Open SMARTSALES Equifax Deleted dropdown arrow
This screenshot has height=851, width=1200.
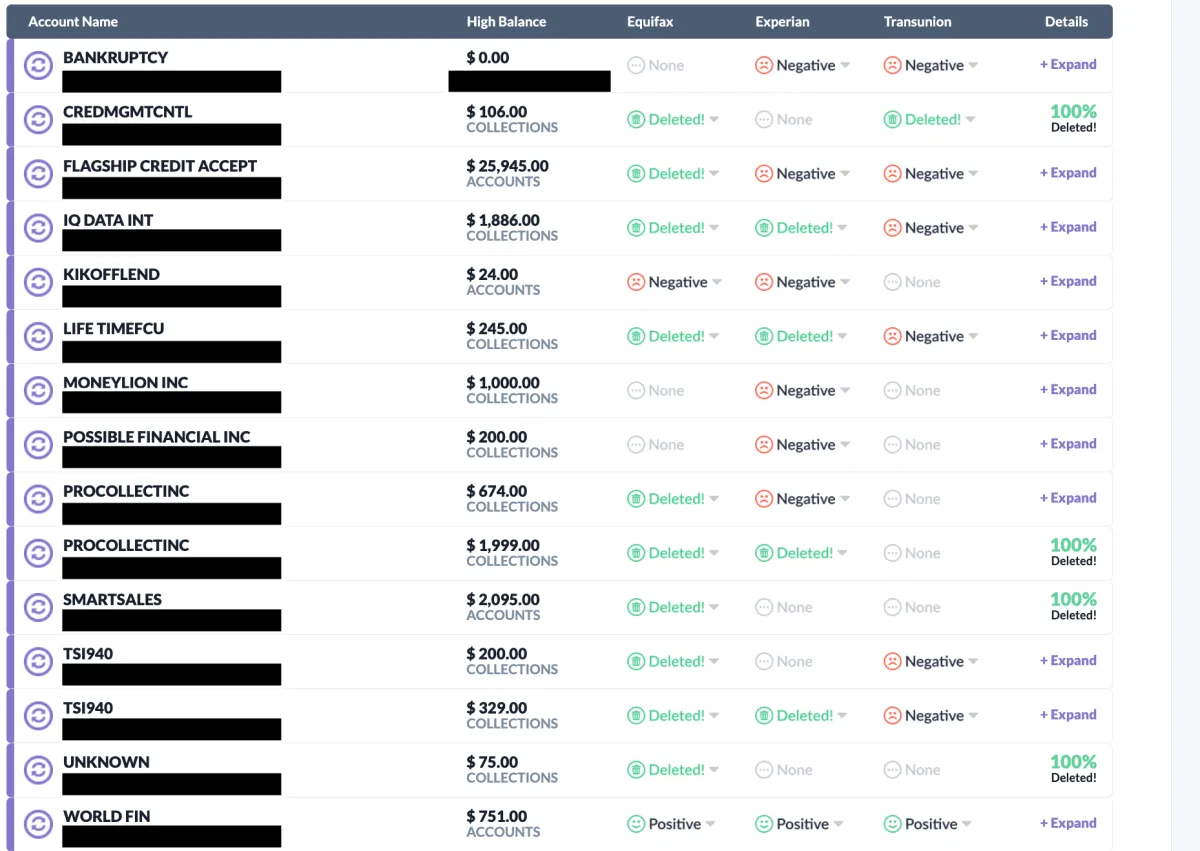[714, 607]
